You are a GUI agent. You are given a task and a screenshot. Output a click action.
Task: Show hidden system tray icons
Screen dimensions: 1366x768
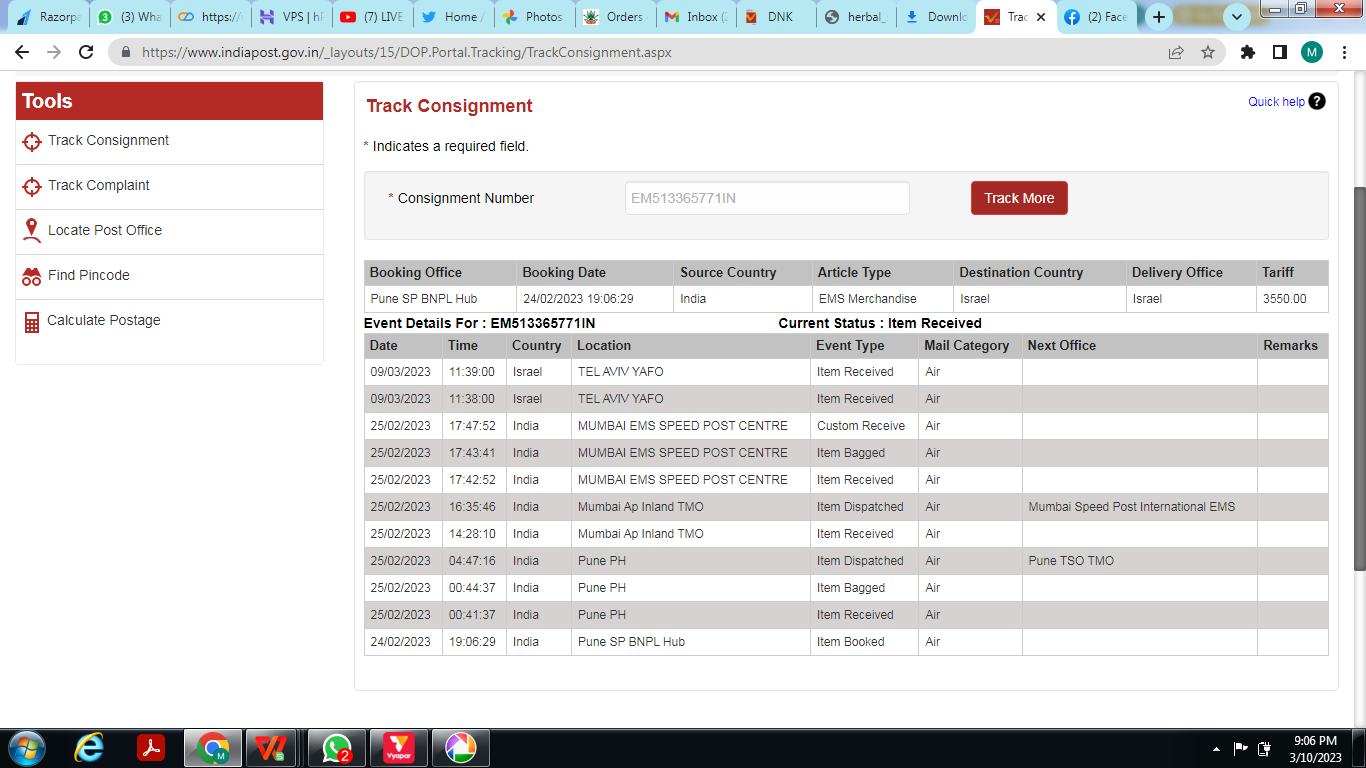click(1216, 748)
